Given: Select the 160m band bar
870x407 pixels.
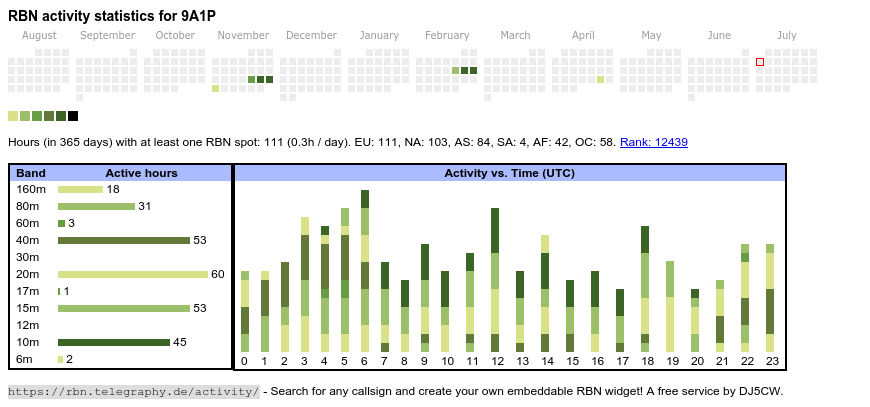Looking at the screenshot, I should pyautogui.click(x=80, y=189).
